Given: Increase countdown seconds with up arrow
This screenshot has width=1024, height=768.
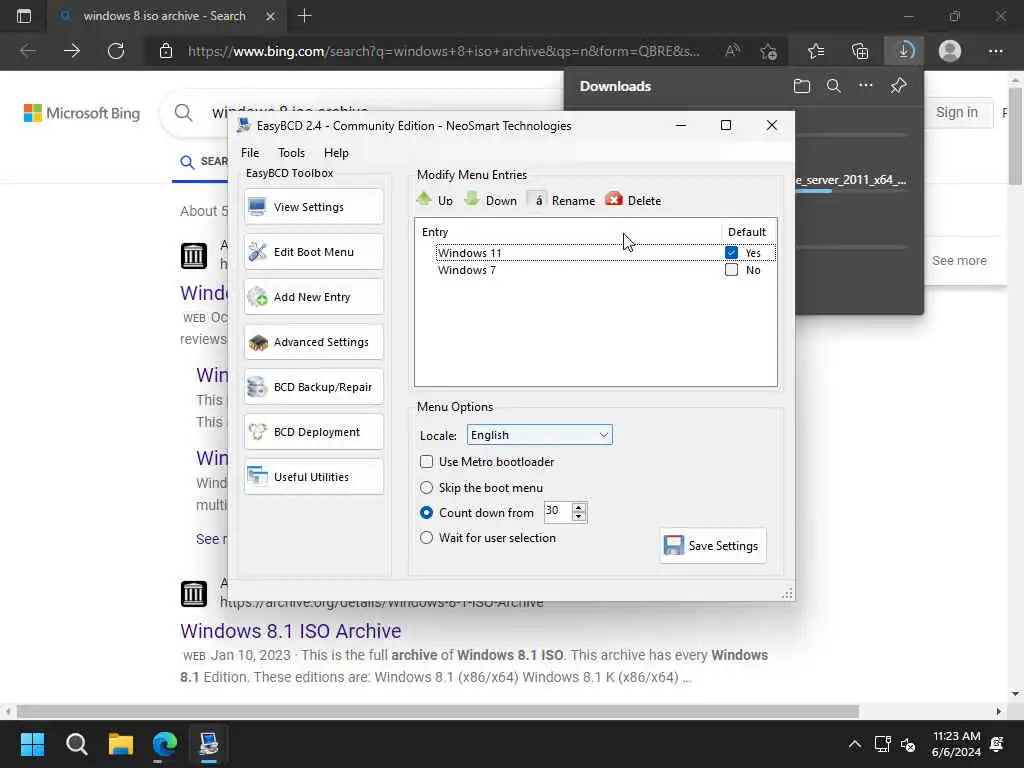Looking at the screenshot, I should click(x=579, y=507).
